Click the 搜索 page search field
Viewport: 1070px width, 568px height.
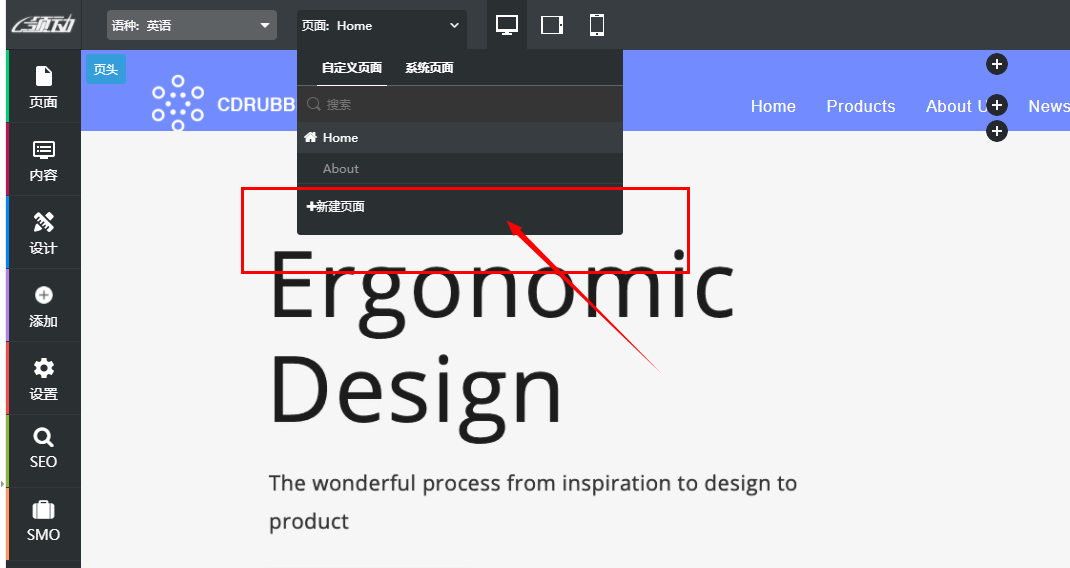coord(460,104)
